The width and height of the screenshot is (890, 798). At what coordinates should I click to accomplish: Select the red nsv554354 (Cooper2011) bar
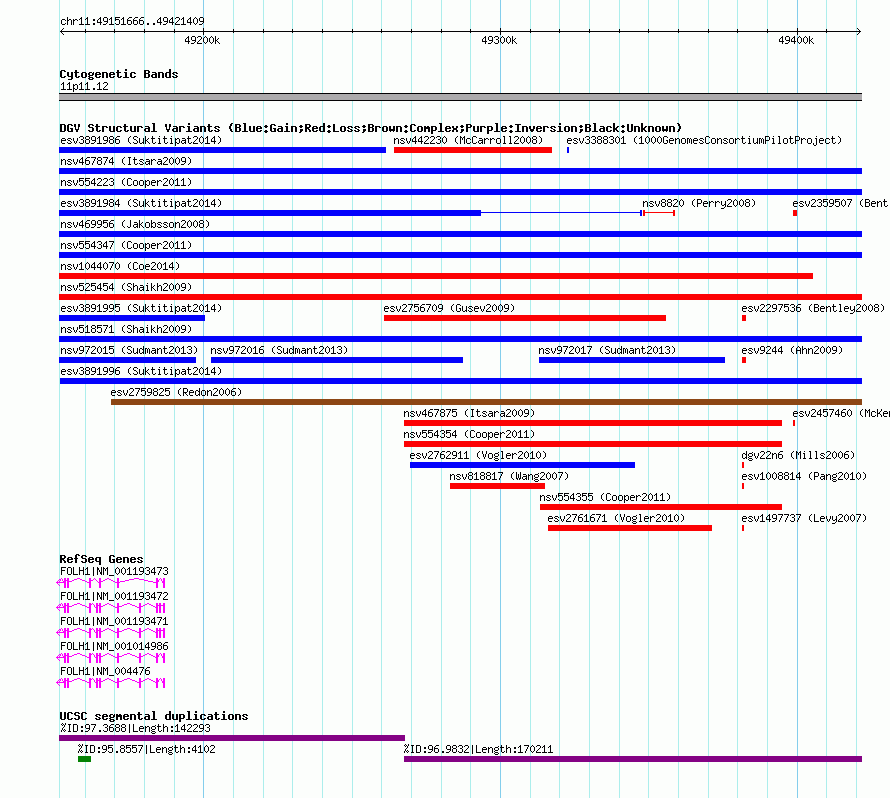pos(593,444)
